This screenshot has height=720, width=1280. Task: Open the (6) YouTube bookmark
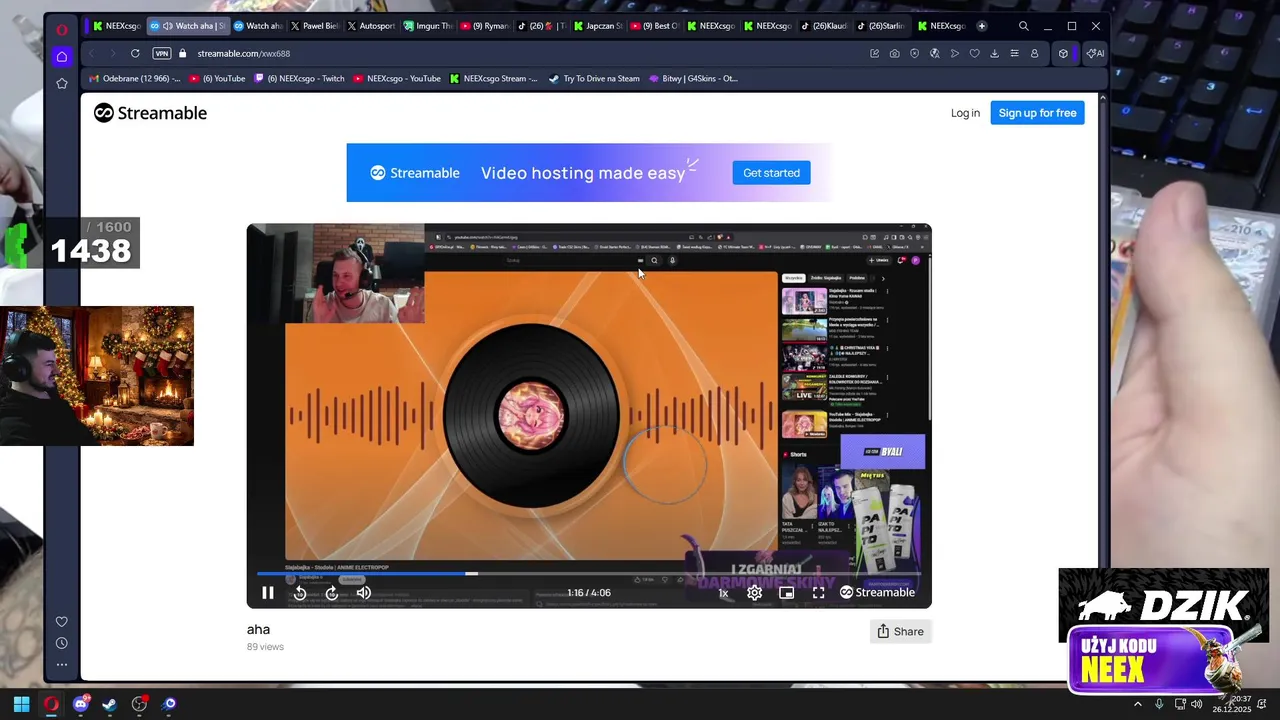(216, 78)
